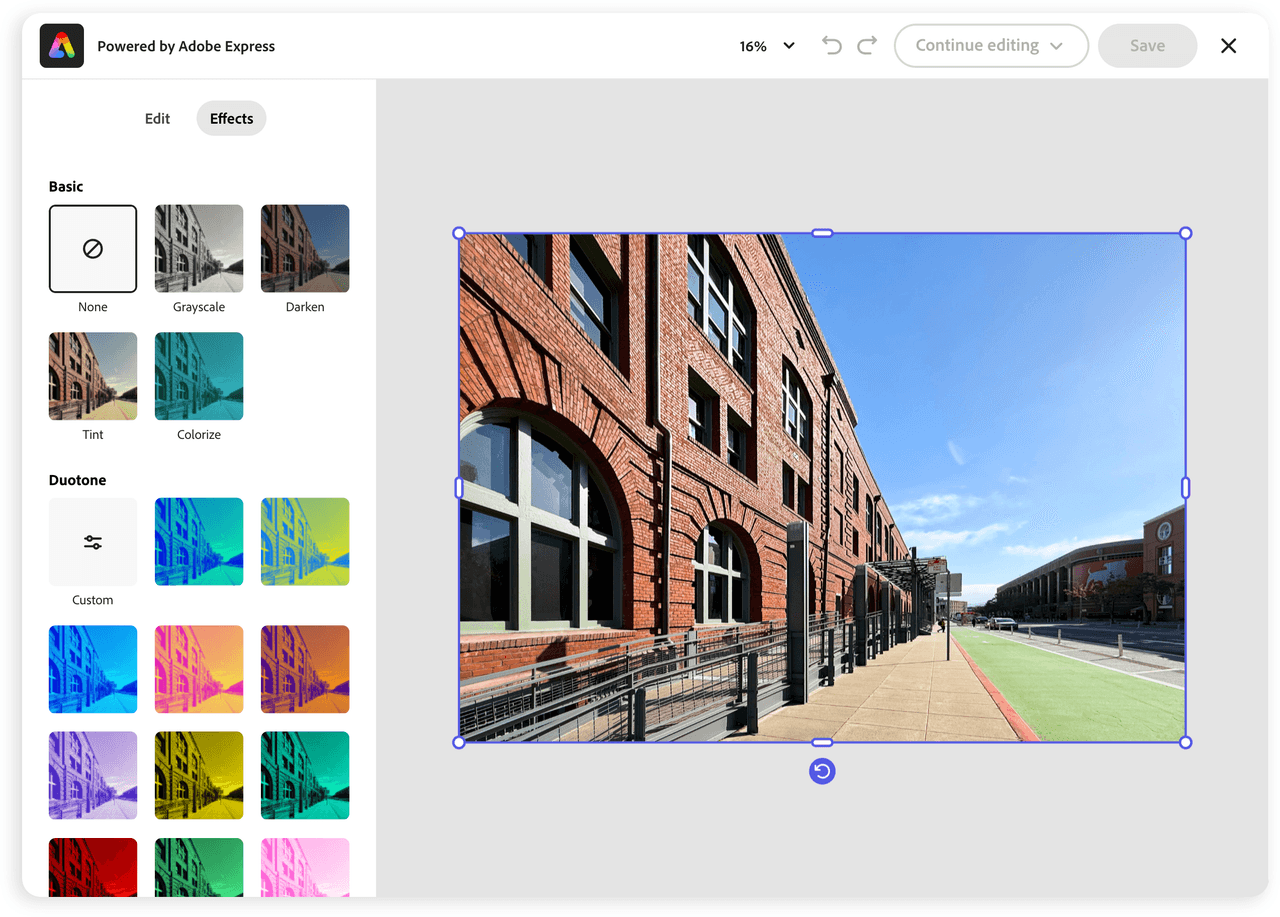Switch to the Edit tab

(x=158, y=118)
